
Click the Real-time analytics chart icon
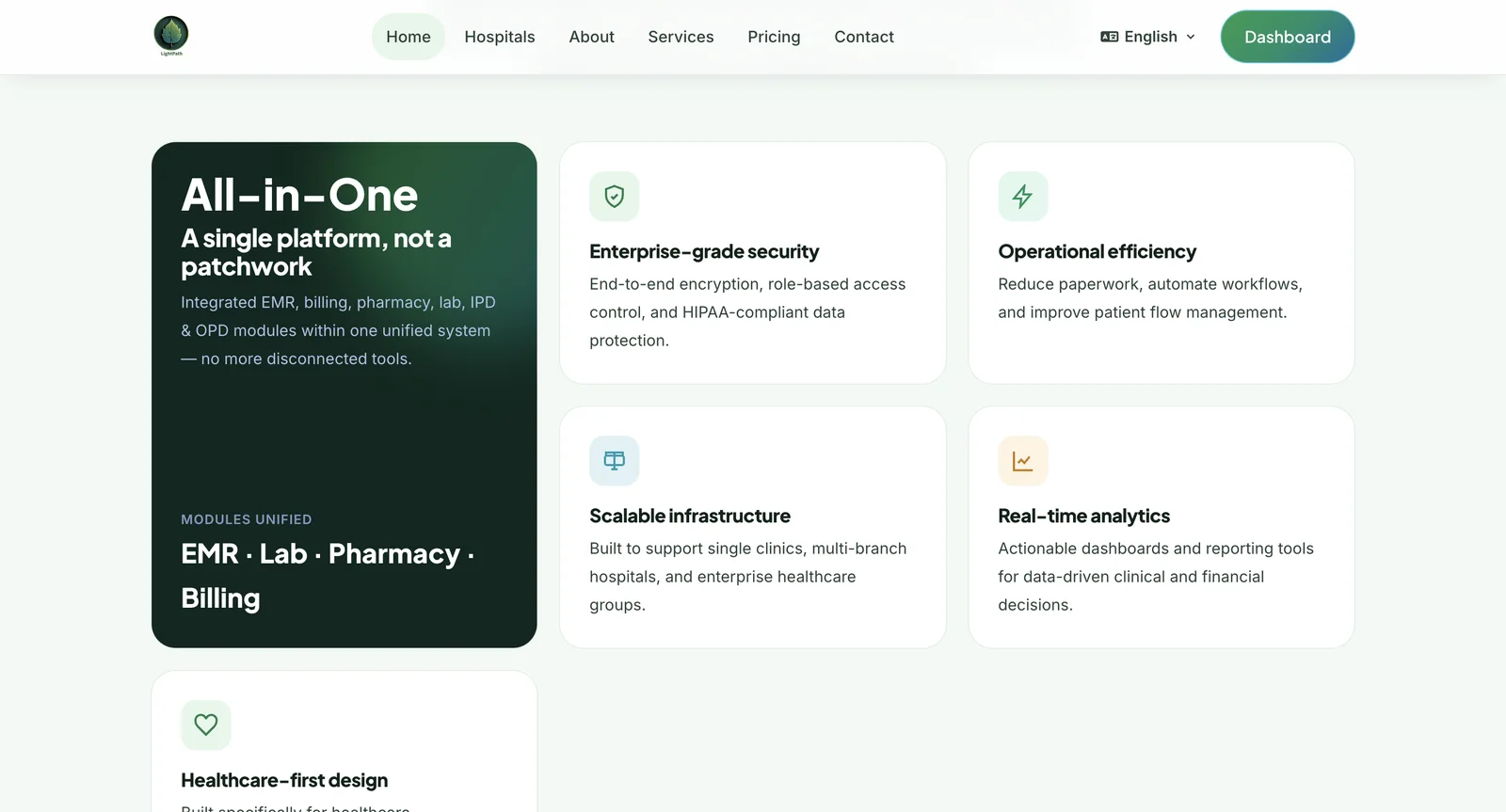coord(1023,460)
